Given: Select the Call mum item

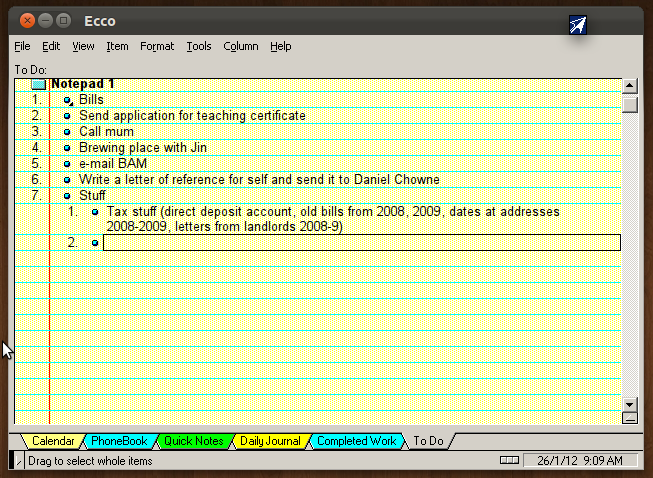Looking at the screenshot, I should coord(107,132).
